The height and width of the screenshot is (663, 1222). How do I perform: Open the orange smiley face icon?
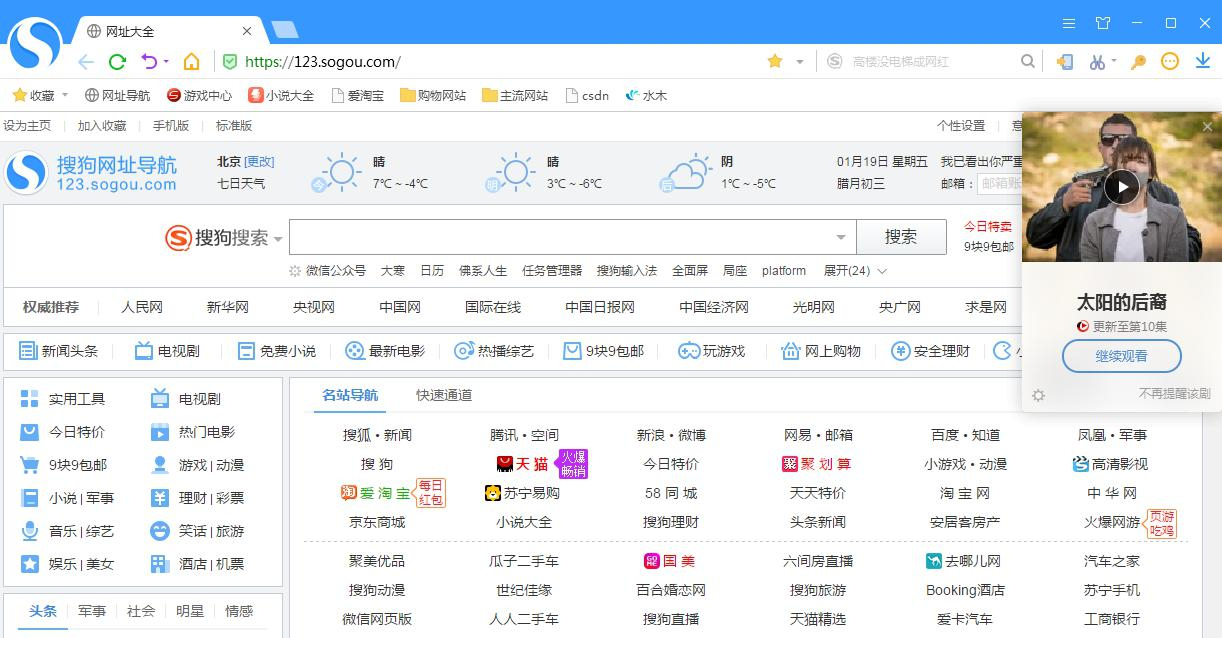pos(1170,62)
